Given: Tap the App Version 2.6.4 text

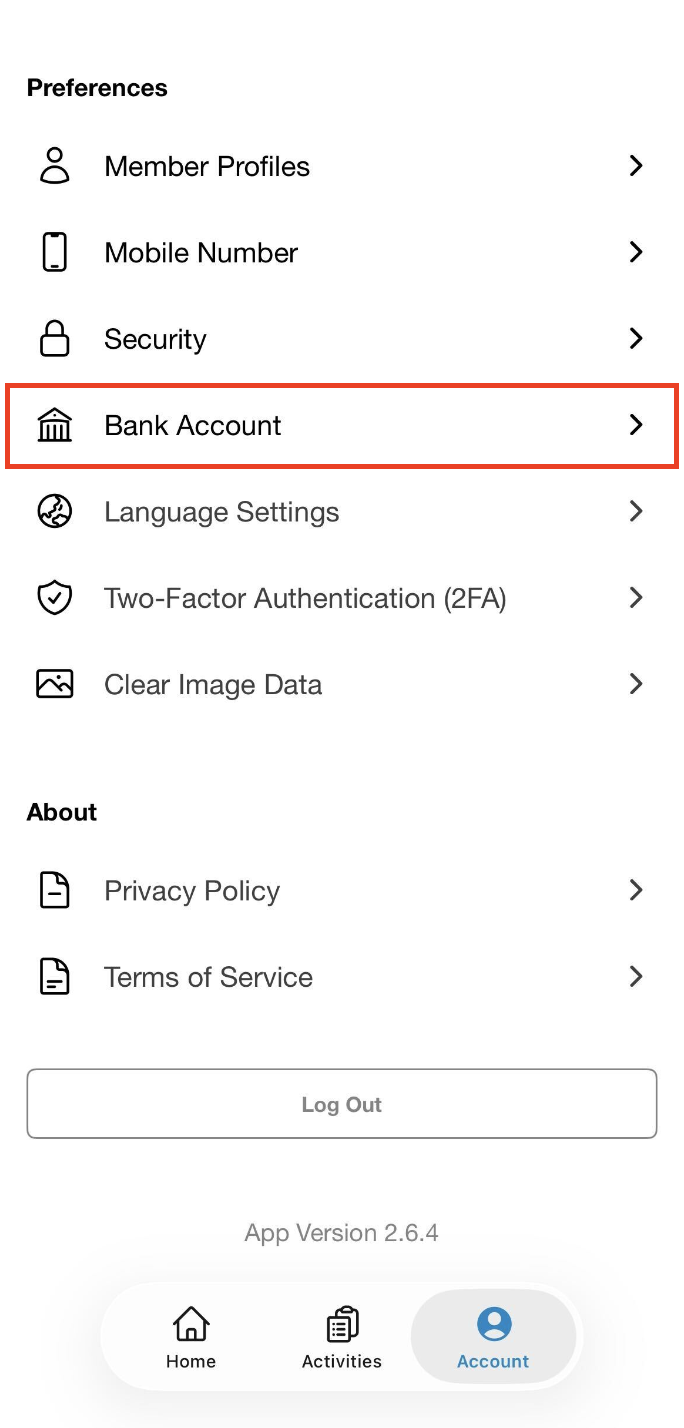Looking at the screenshot, I should (342, 1232).
